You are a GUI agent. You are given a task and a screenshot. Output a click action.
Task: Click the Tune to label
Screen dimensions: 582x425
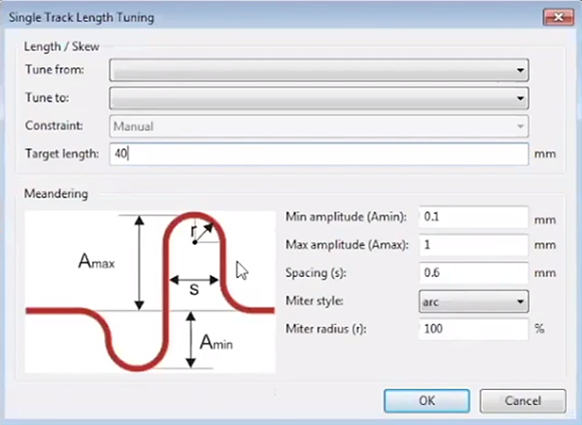47,98
